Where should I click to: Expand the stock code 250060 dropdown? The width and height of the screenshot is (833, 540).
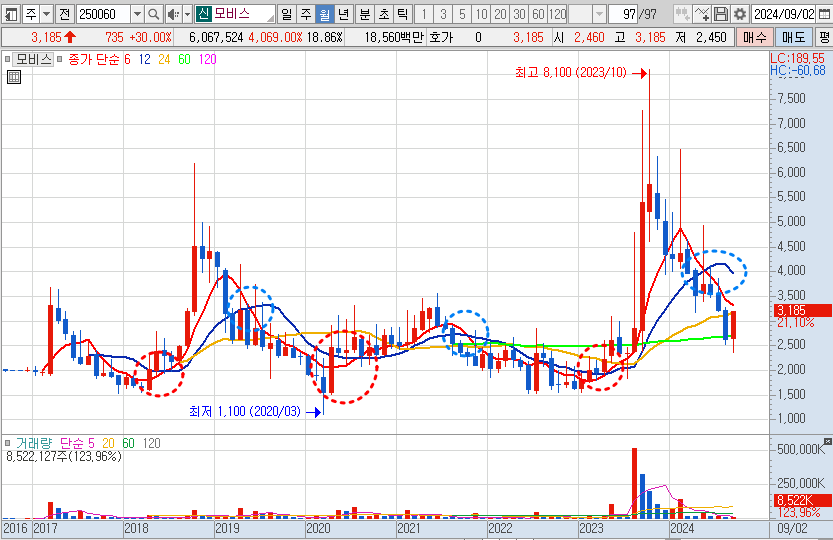point(137,14)
